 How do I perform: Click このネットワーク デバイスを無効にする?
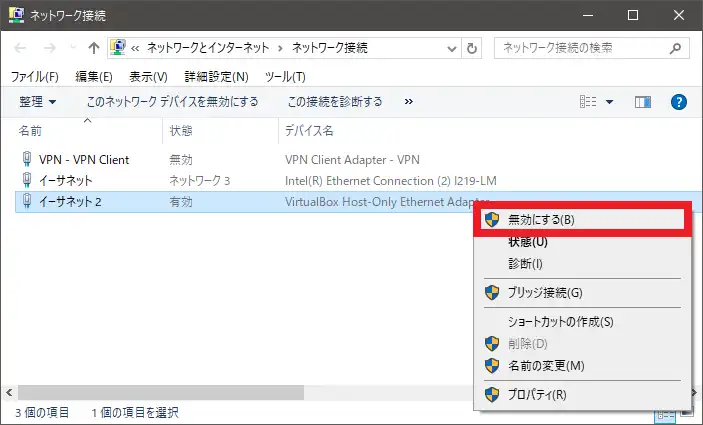pos(173,102)
